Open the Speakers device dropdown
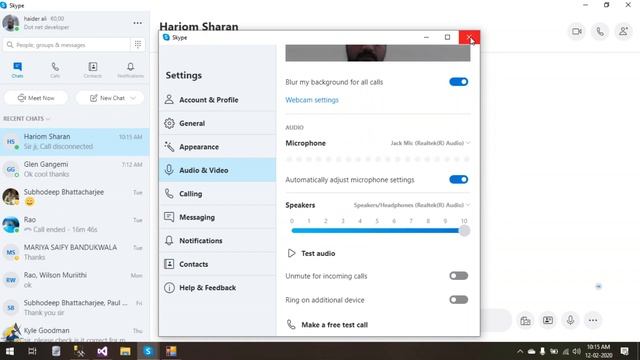This screenshot has width=640, height=360. pos(412,205)
